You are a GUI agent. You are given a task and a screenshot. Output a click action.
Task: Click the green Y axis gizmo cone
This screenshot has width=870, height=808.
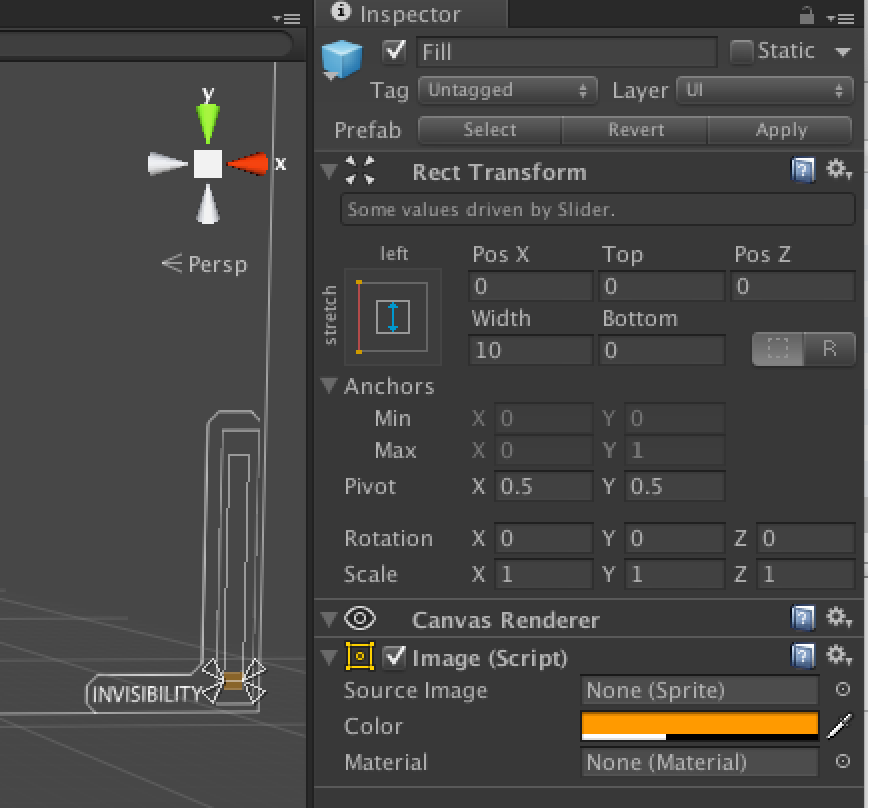point(208,121)
